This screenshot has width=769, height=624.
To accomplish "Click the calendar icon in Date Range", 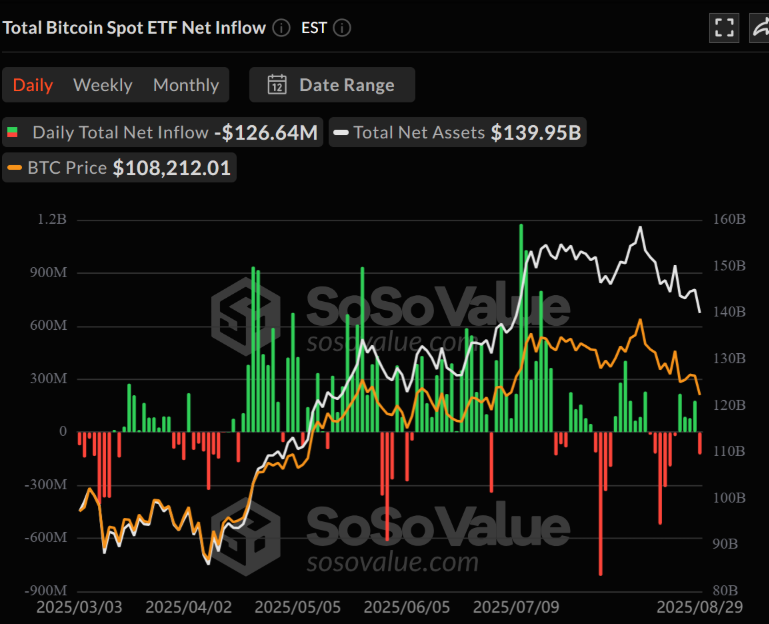I will 278,85.
